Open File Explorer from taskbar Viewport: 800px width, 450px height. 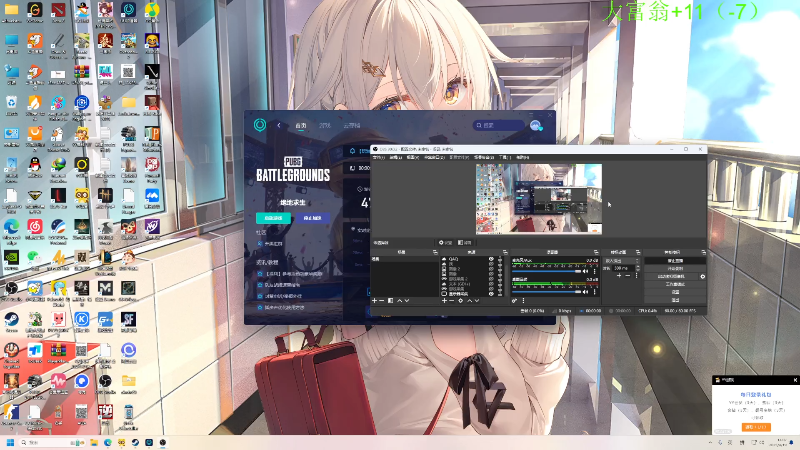point(94,442)
